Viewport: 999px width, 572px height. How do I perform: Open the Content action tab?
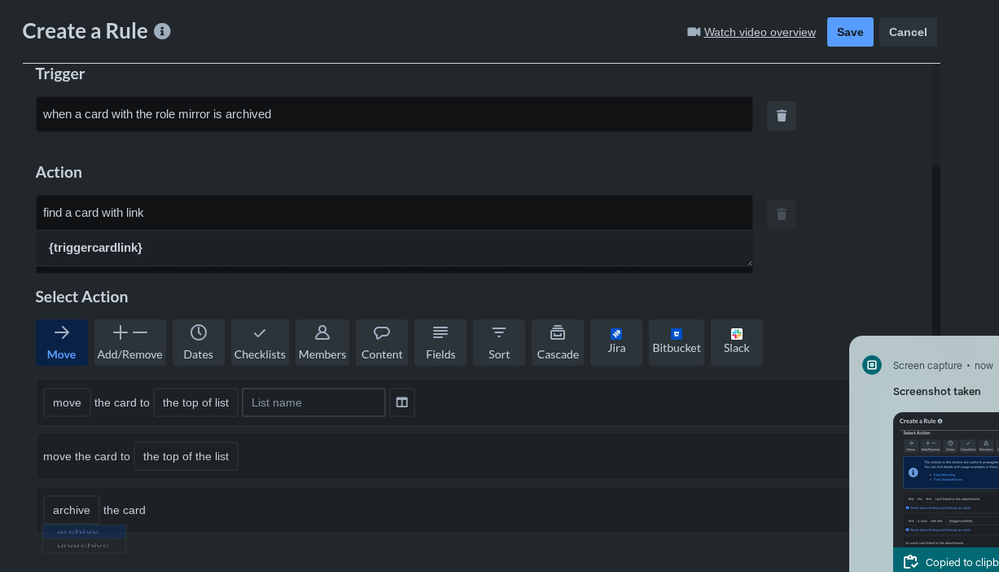(382, 343)
